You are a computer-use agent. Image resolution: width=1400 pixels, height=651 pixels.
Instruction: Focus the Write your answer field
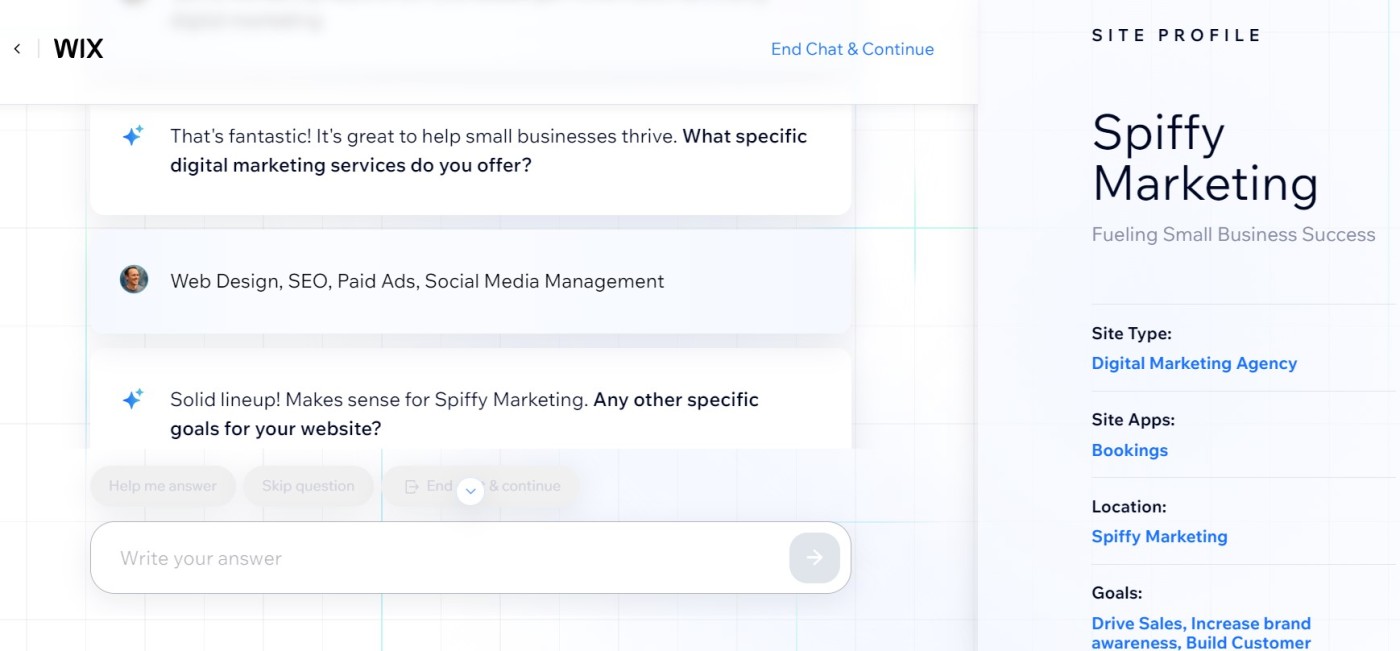pyautogui.click(x=440, y=558)
